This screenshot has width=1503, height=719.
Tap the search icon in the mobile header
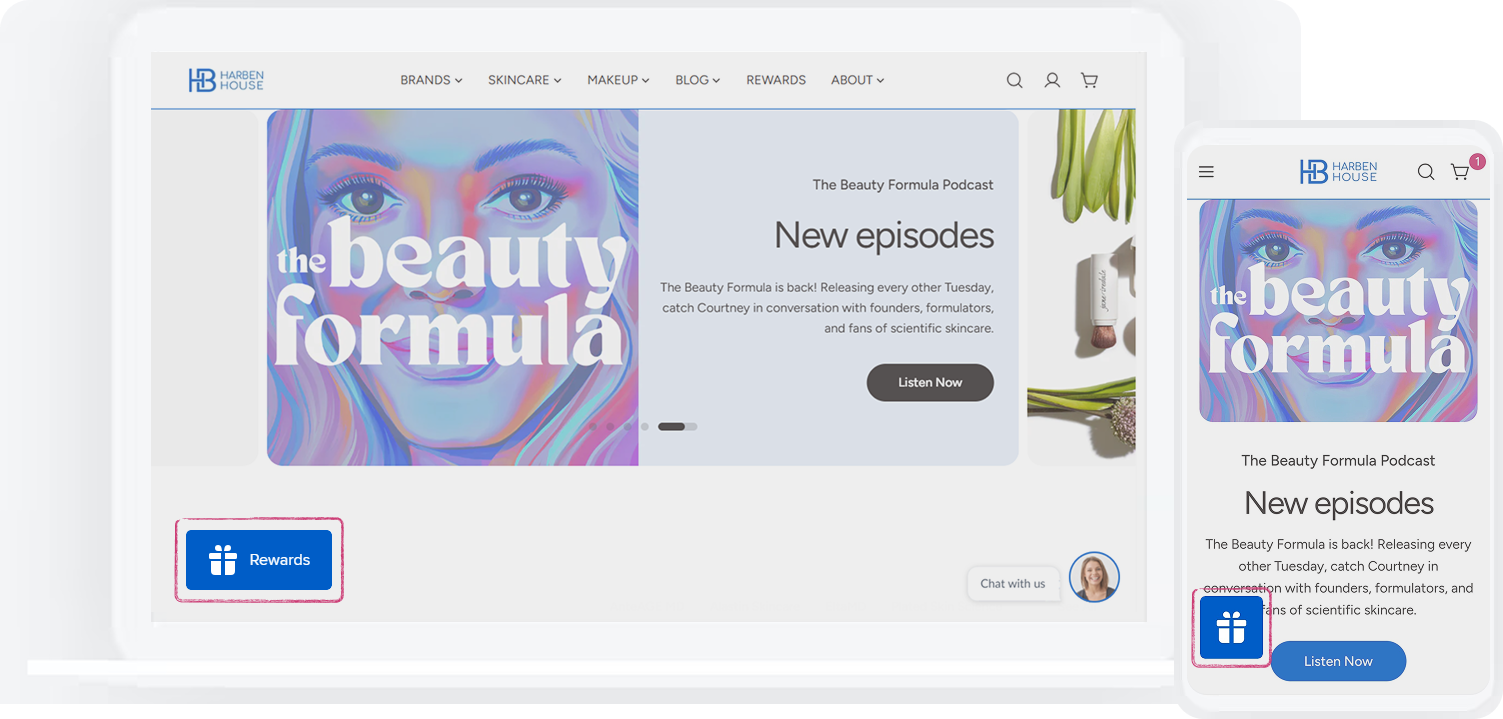coord(1425,172)
